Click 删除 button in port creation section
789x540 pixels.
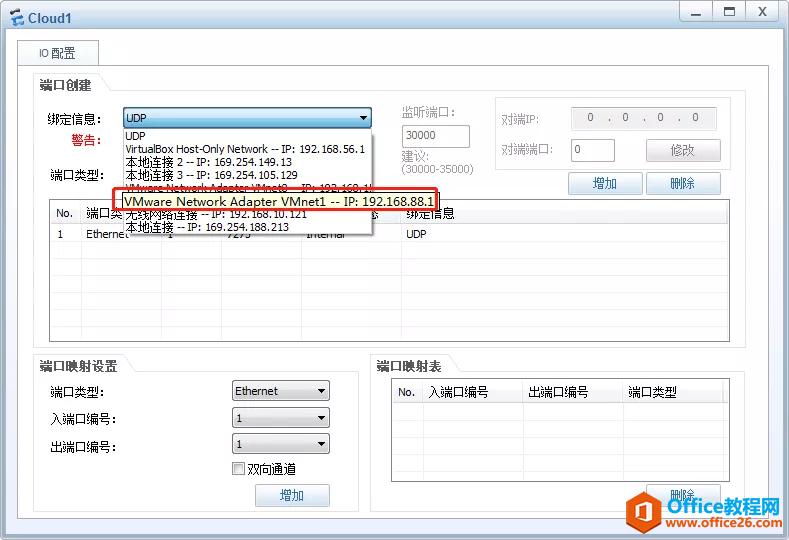tap(683, 183)
